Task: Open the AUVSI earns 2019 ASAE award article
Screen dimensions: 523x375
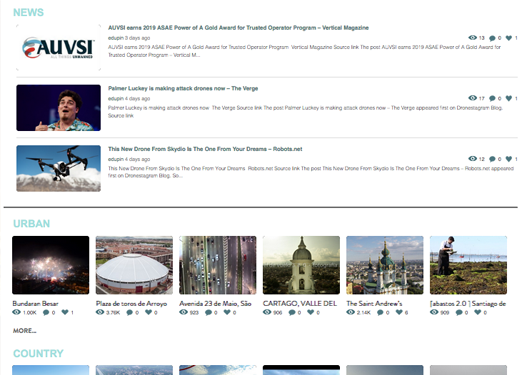Action: coord(238,28)
